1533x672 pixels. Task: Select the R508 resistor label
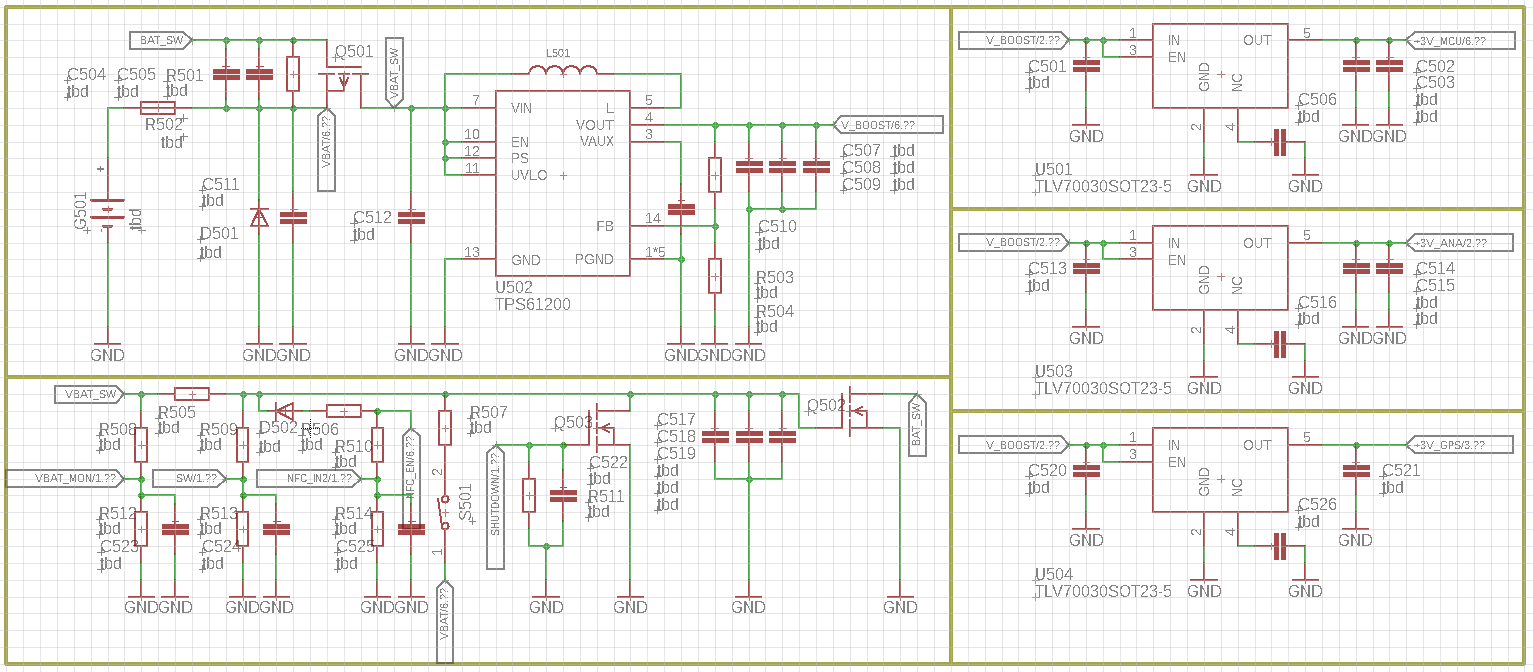tap(117, 429)
